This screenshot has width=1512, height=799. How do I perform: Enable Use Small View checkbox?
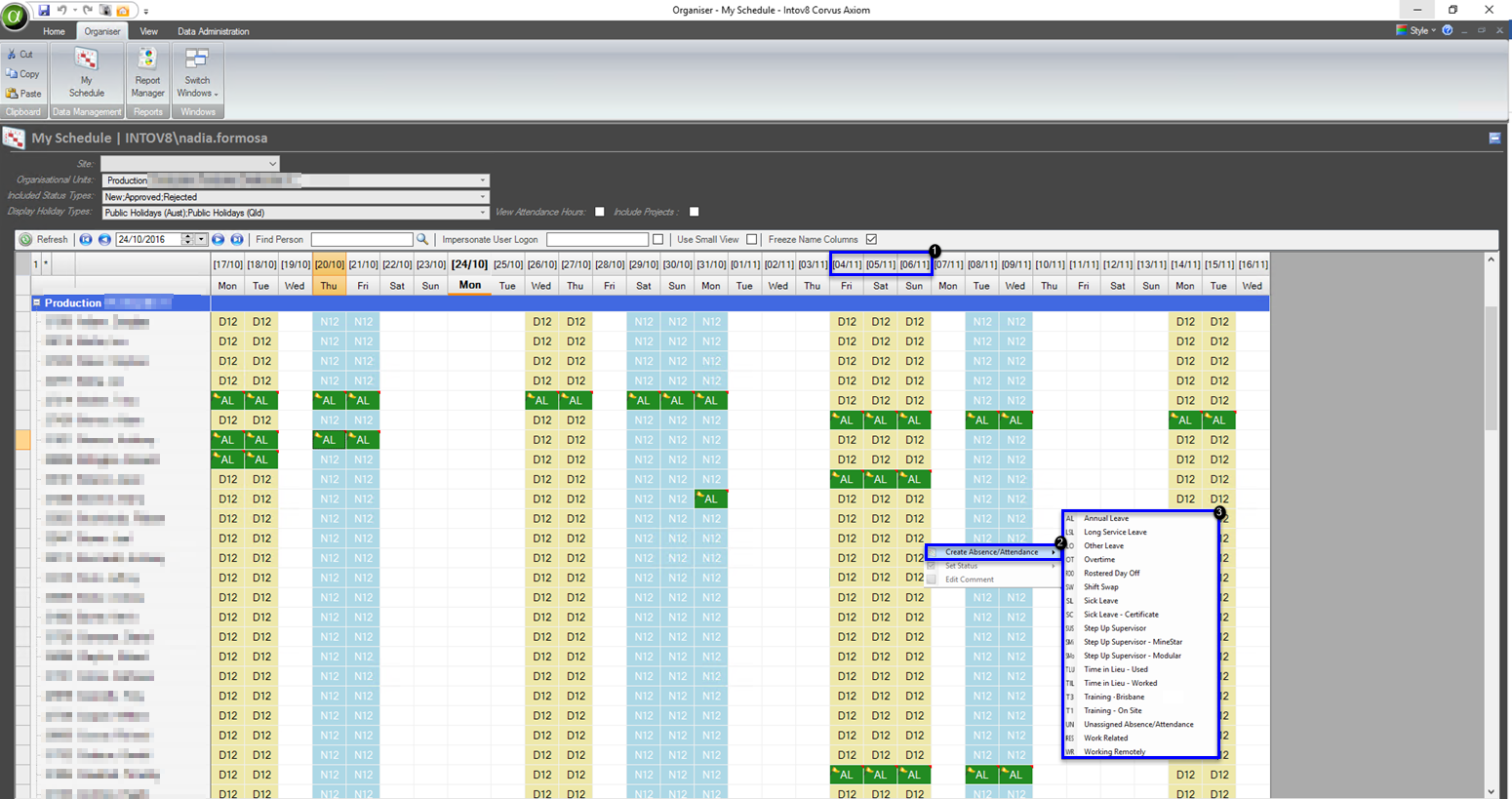(x=751, y=239)
